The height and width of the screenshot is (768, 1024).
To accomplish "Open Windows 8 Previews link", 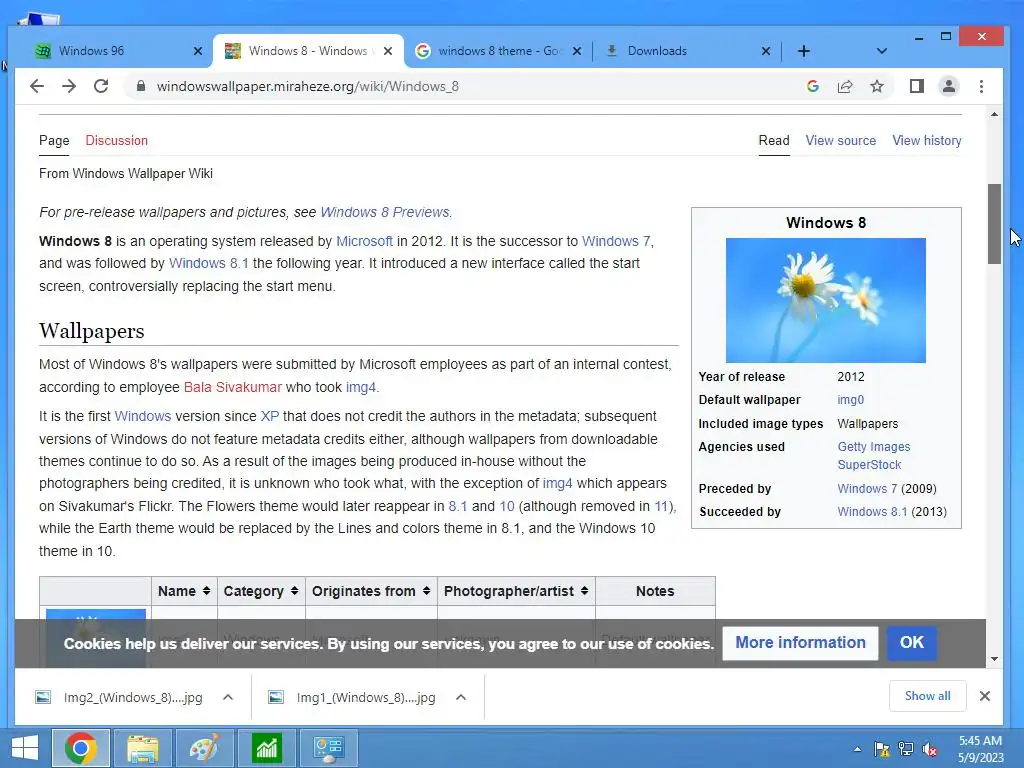I will click(385, 212).
